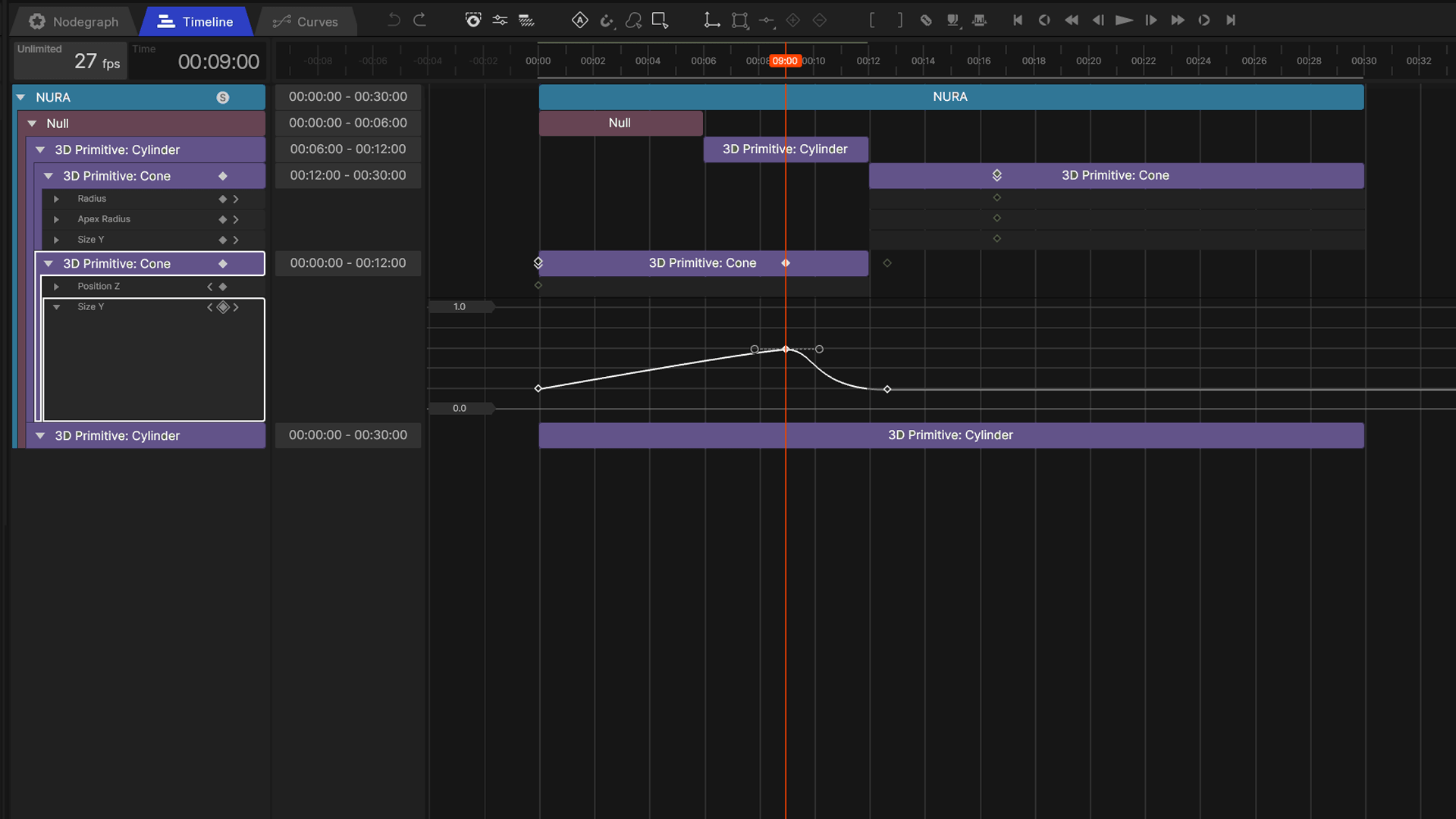Toggle the Solo icon on the NURA layer

[x=222, y=97]
